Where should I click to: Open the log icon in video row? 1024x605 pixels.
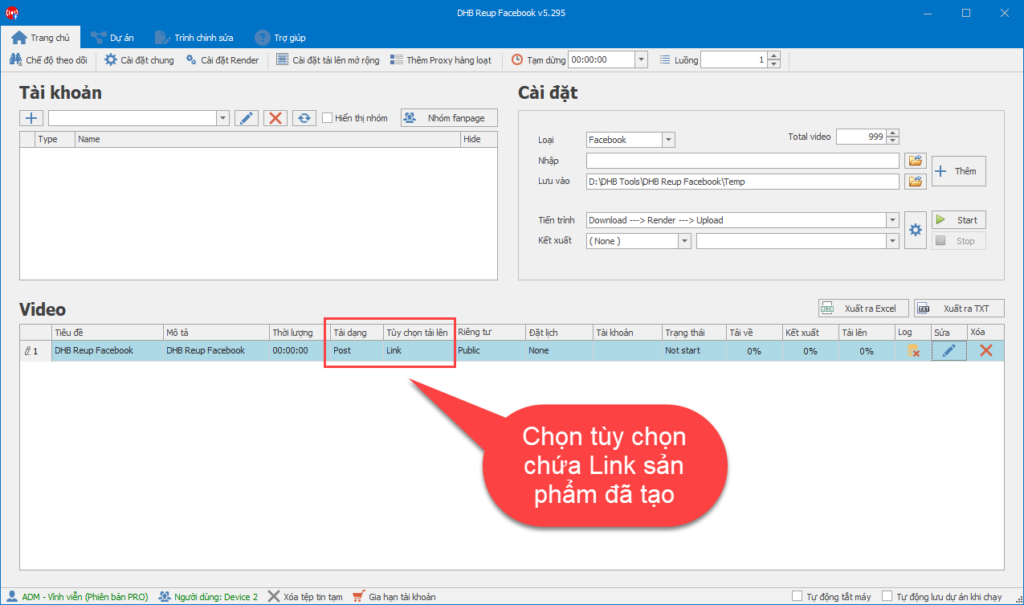[912, 351]
